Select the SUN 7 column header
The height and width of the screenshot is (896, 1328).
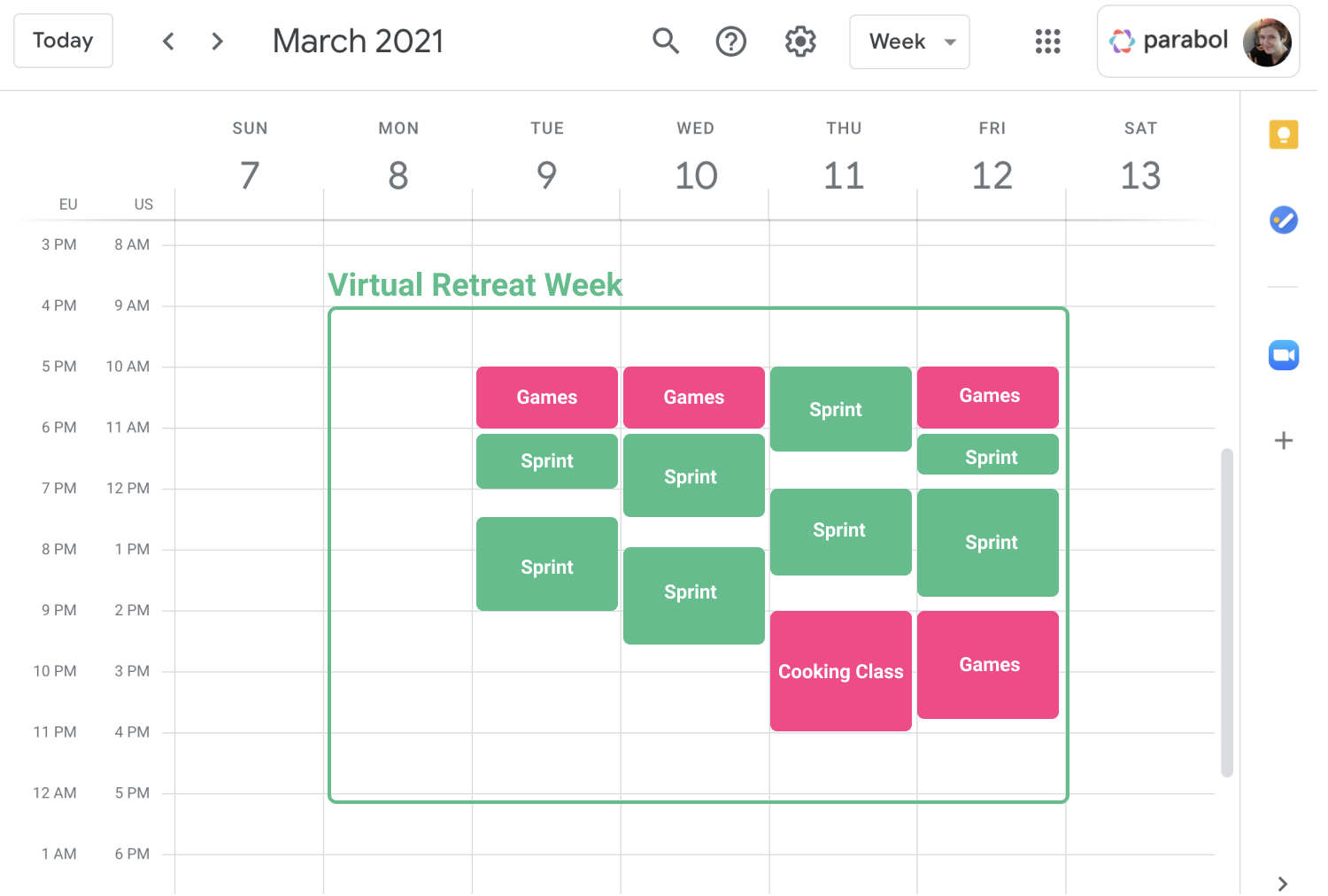click(x=249, y=155)
